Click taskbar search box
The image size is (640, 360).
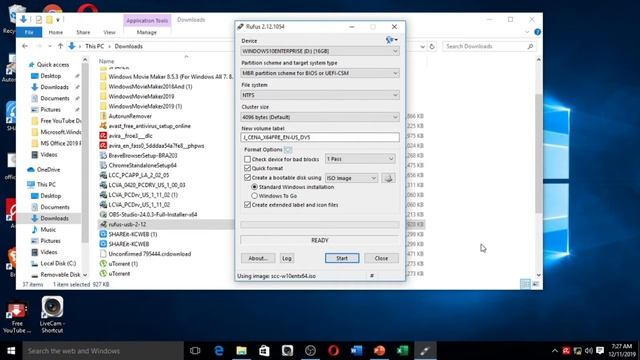click(103, 351)
